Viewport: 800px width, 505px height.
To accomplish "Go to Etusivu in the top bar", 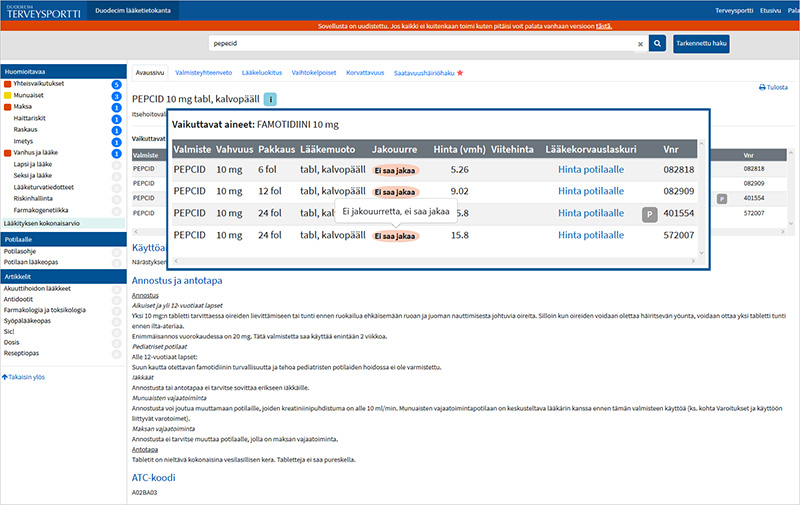I will (x=770, y=10).
